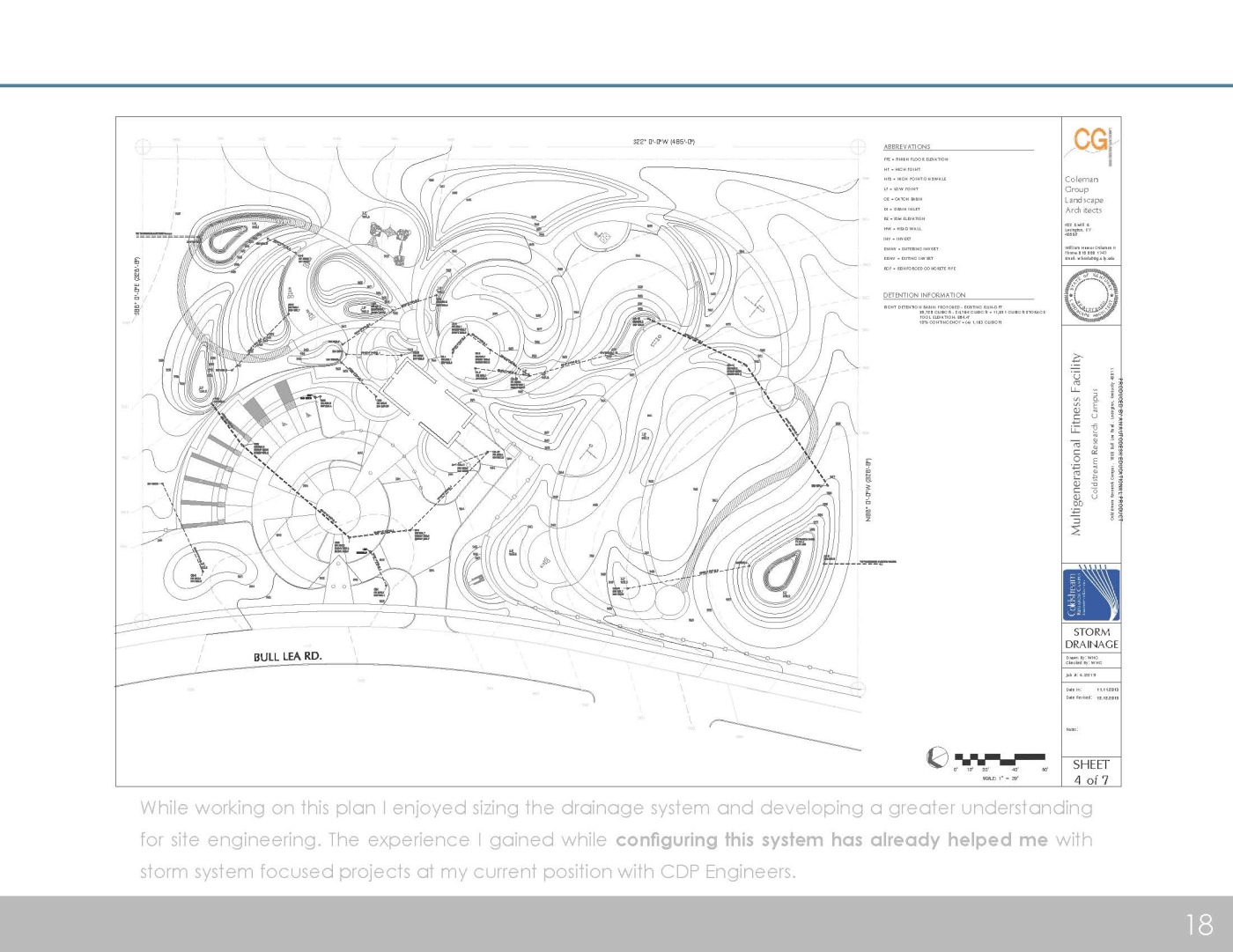Click the Coleman Group Landscape Architects text
1233x952 pixels.
(x=1083, y=195)
